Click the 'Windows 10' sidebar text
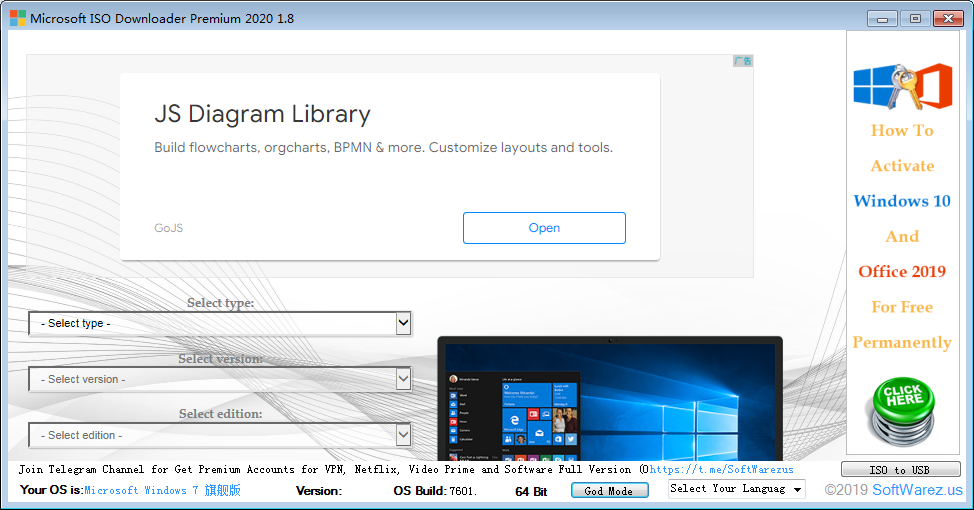The image size is (974, 510). pyautogui.click(x=902, y=201)
